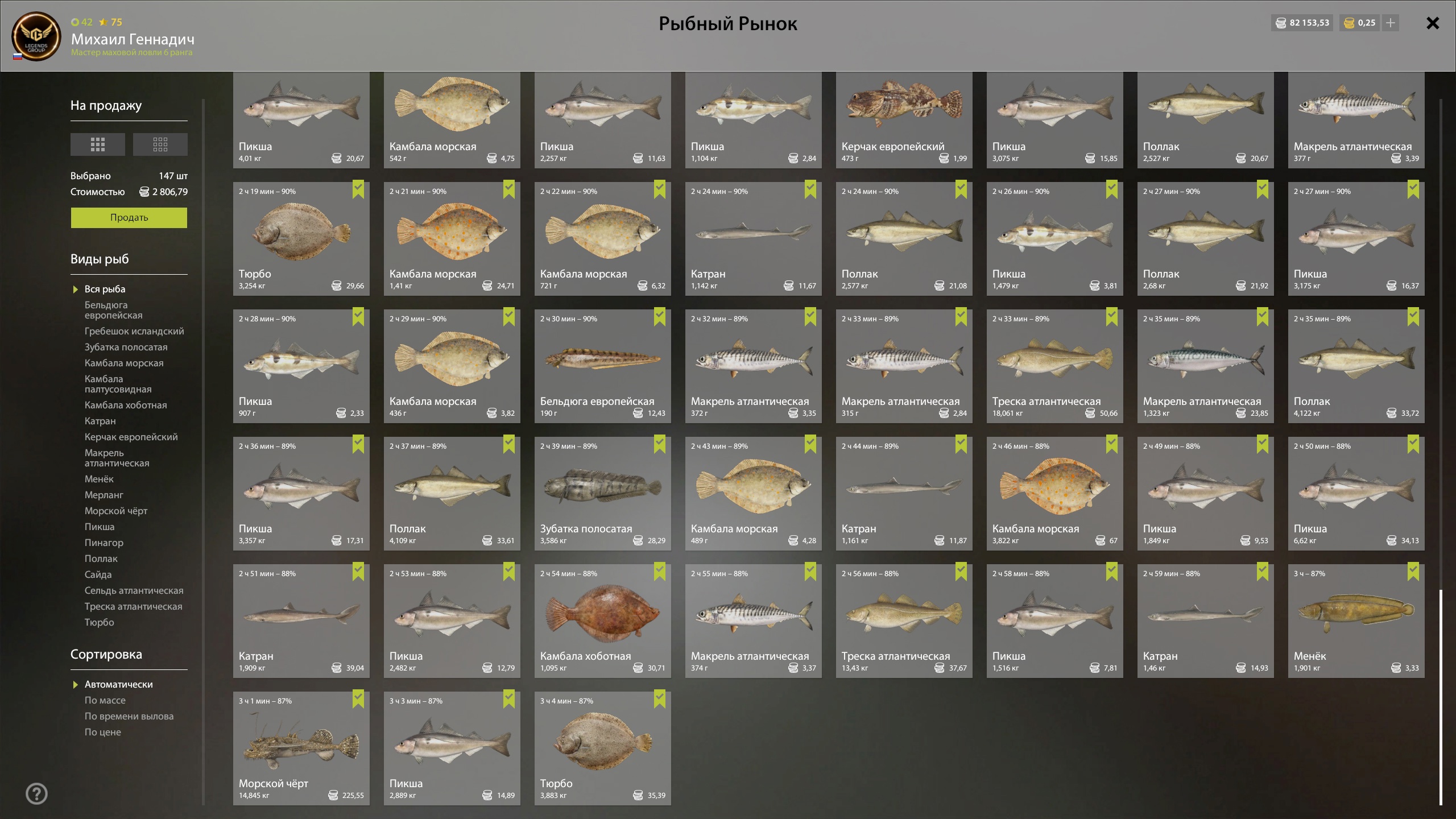The height and width of the screenshot is (819, 1456).
Task: Sort fish По массе
Action: [x=105, y=700]
